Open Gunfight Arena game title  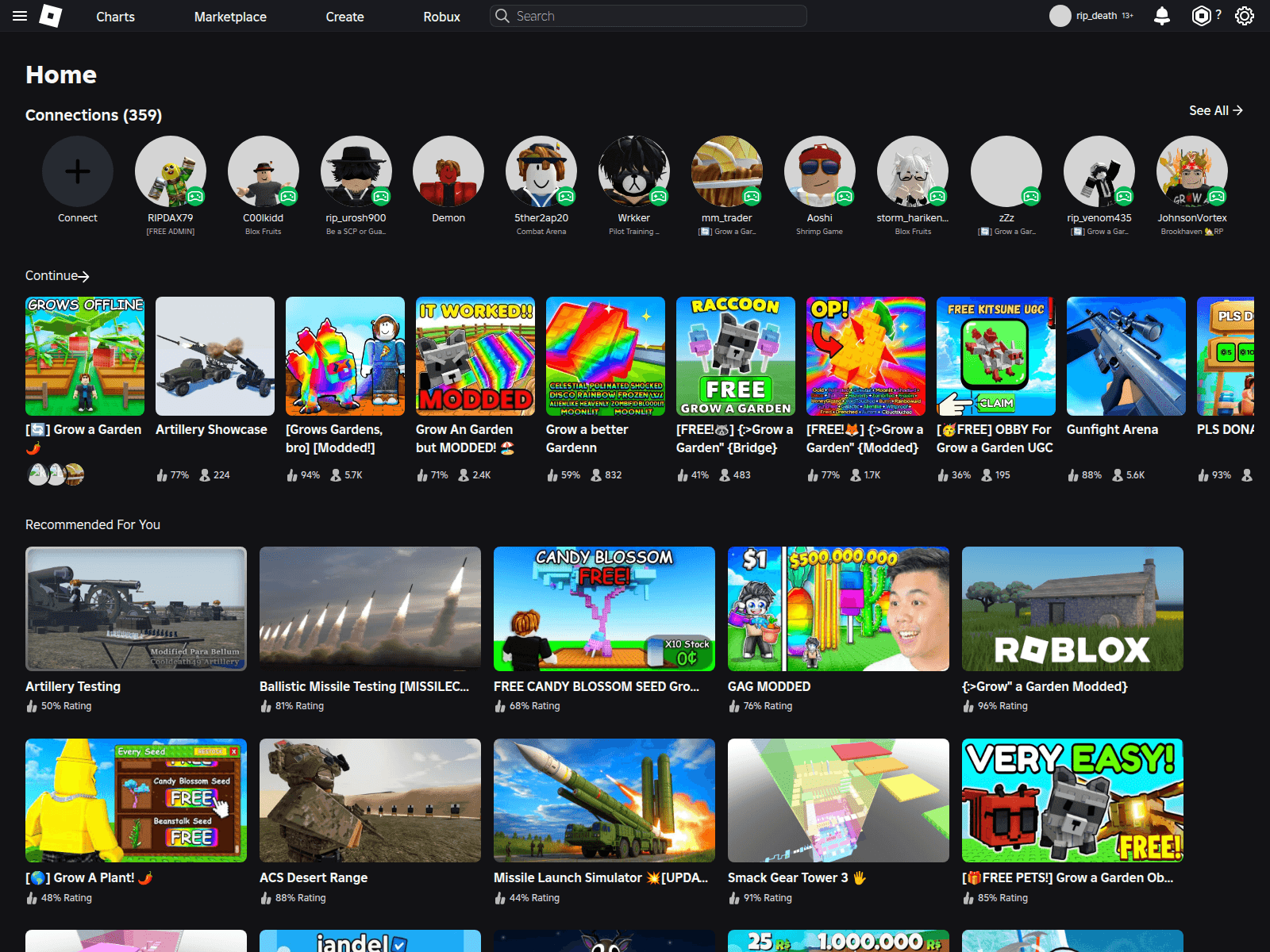click(x=1112, y=429)
